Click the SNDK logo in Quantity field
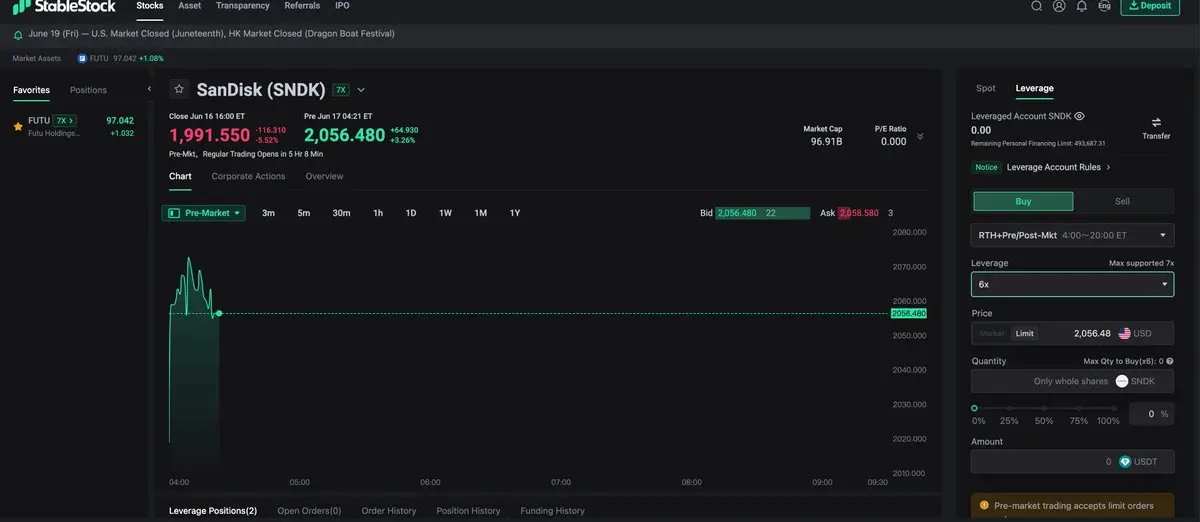The width and height of the screenshot is (1200, 522). coord(1122,381)
